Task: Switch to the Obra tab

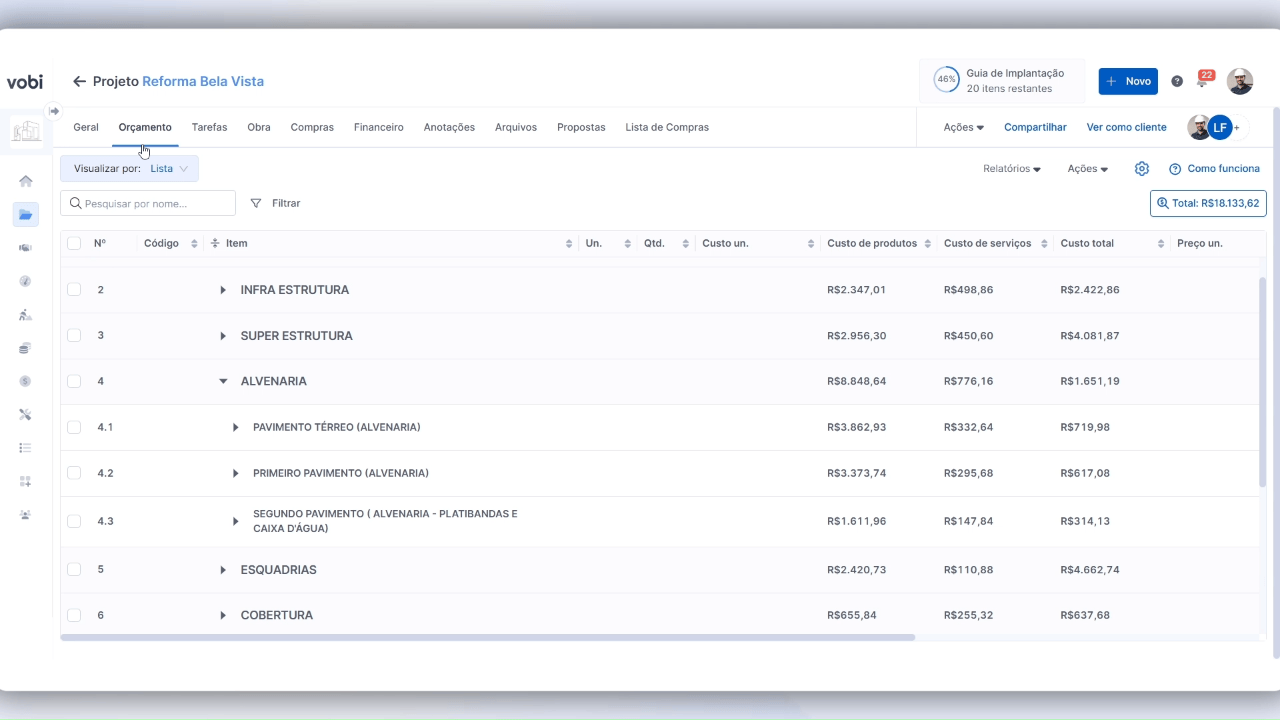Action: (x=259, y=127)
